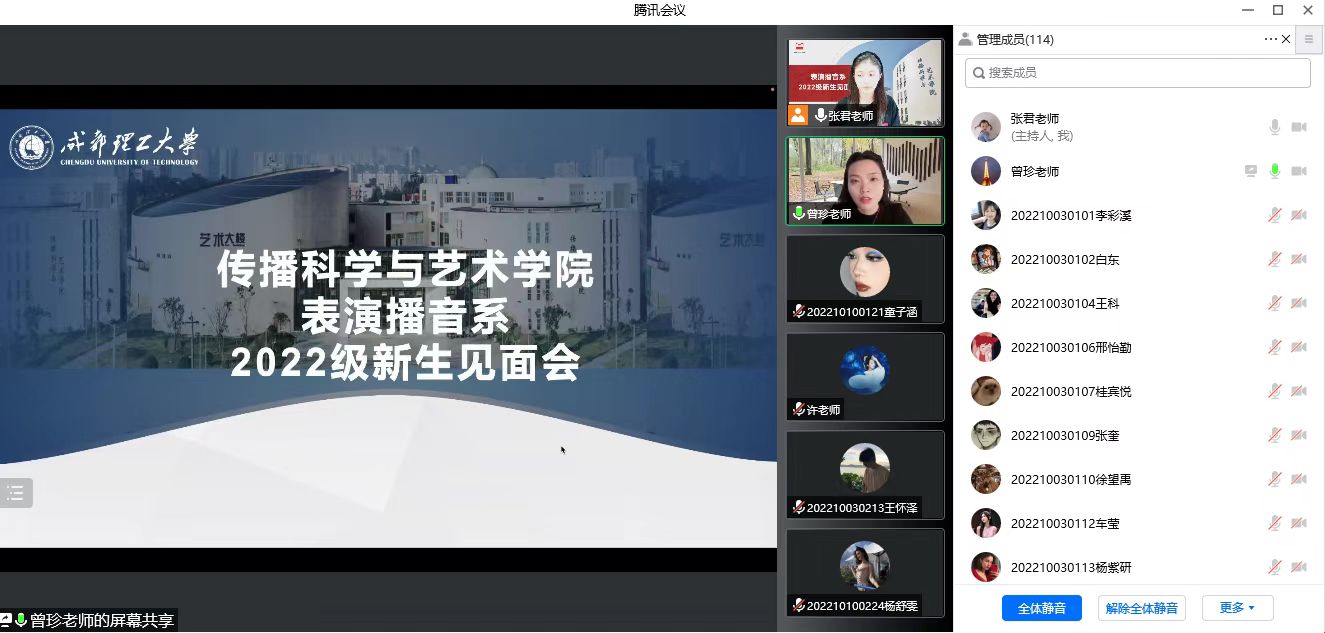The image size is (1325, 633).
Task: Select 许老师 video tile
Action: tap(865, 377)
